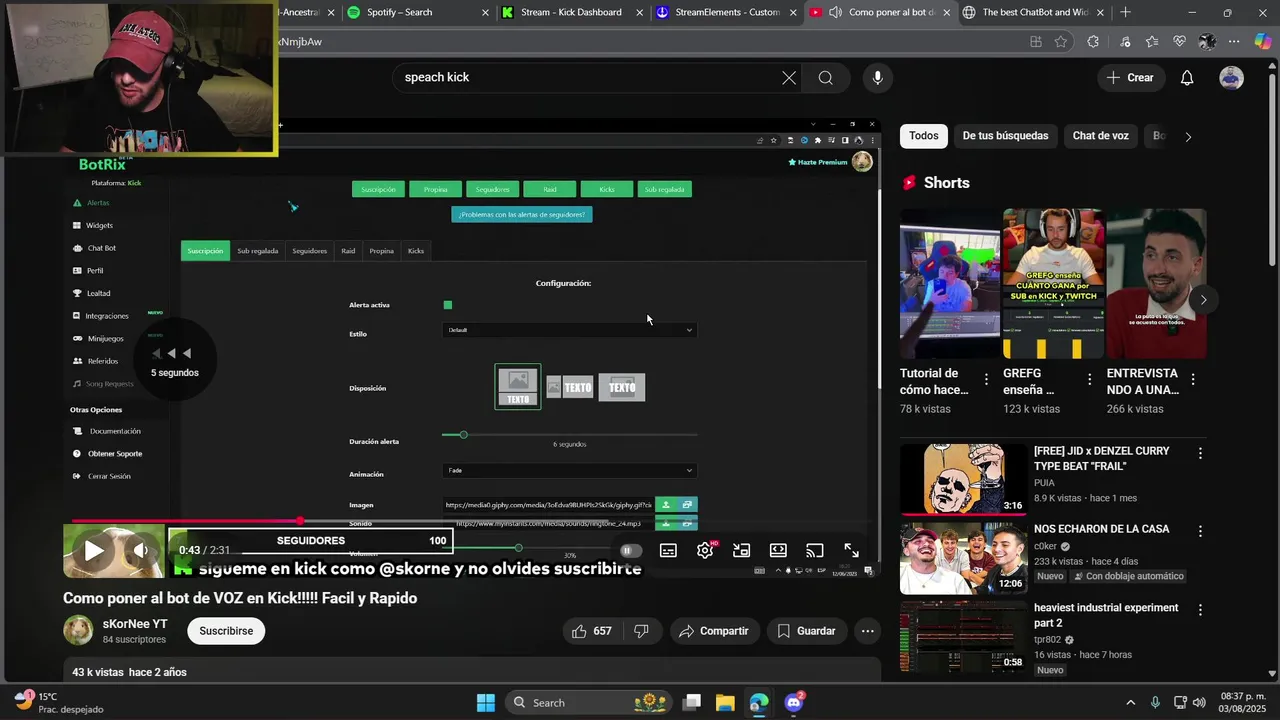Open NOS ECHARON DE LA CASA video

coord(962,558)
